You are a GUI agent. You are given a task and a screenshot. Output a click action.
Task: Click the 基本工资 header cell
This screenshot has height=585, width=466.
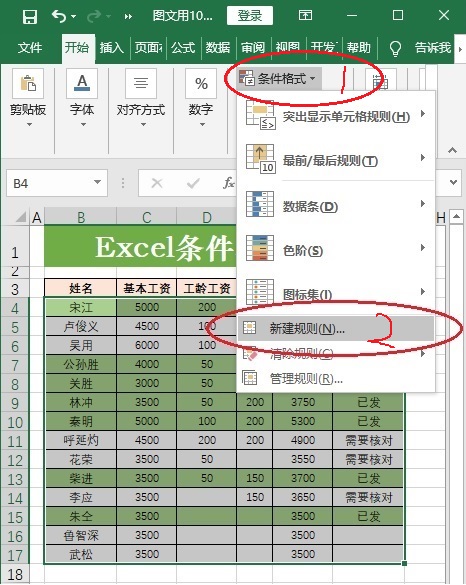pyautogui.click(x=147, y=288)
